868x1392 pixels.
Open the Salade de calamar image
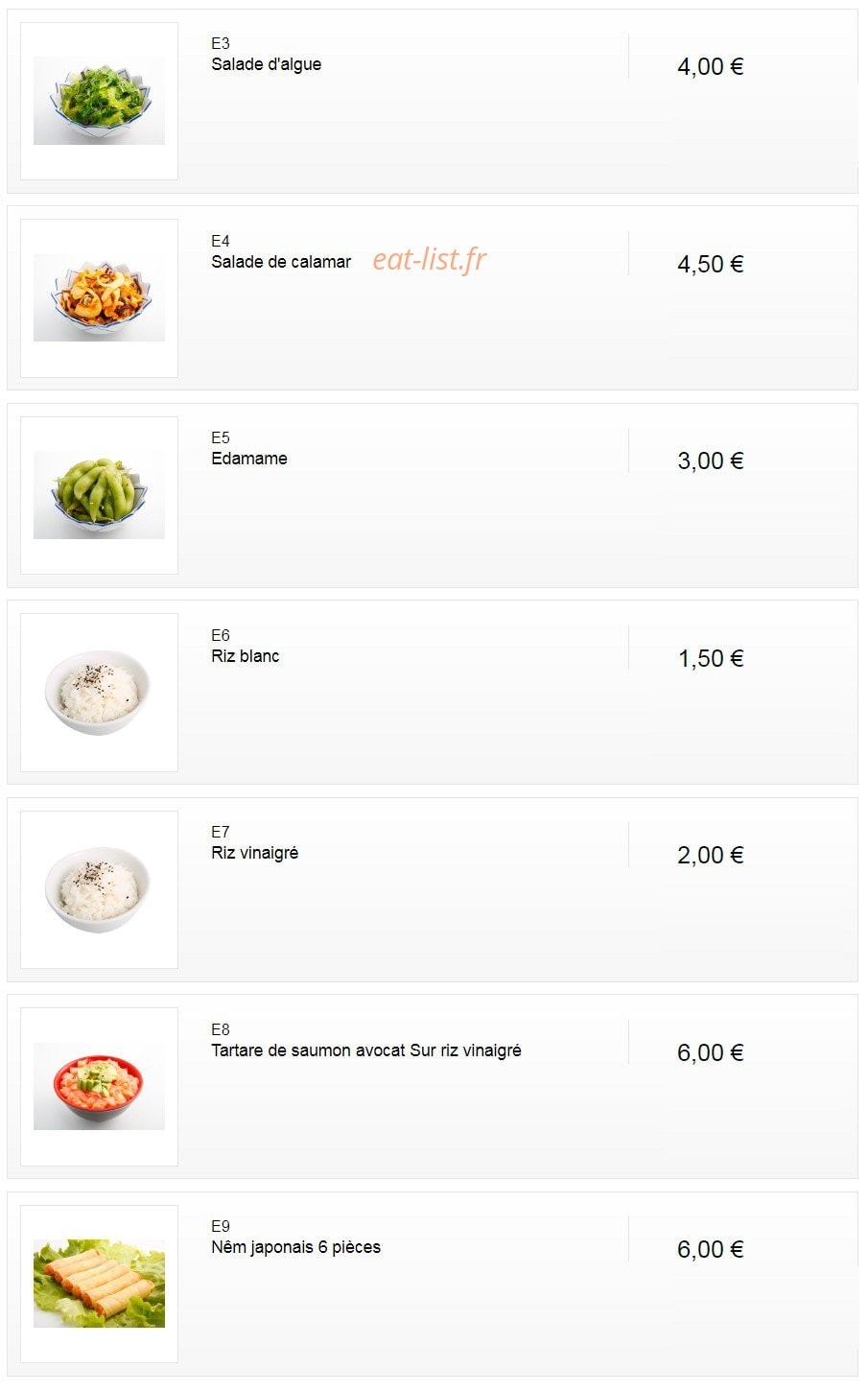(x=99, y=297)
